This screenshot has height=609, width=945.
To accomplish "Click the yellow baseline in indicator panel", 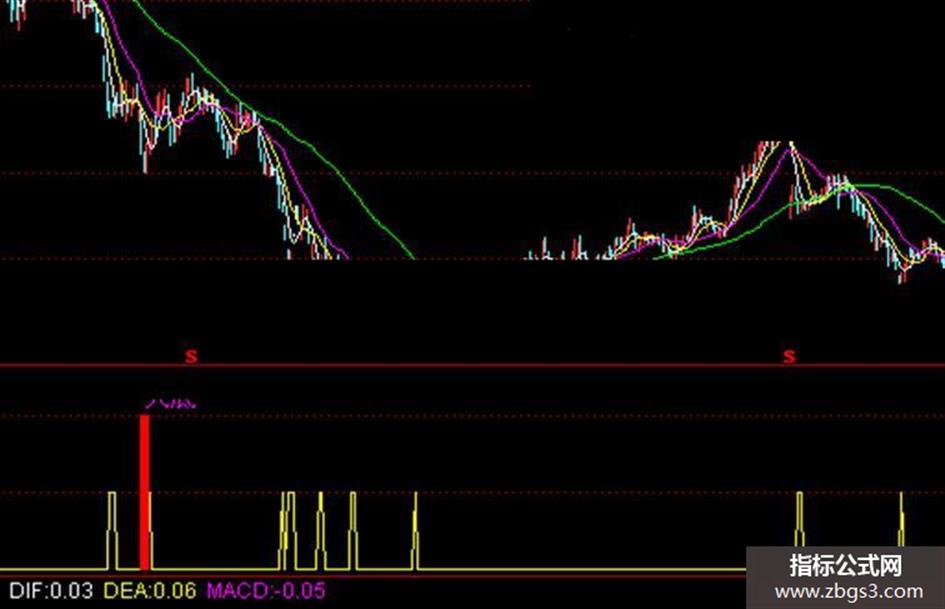I will click(372, 569).
